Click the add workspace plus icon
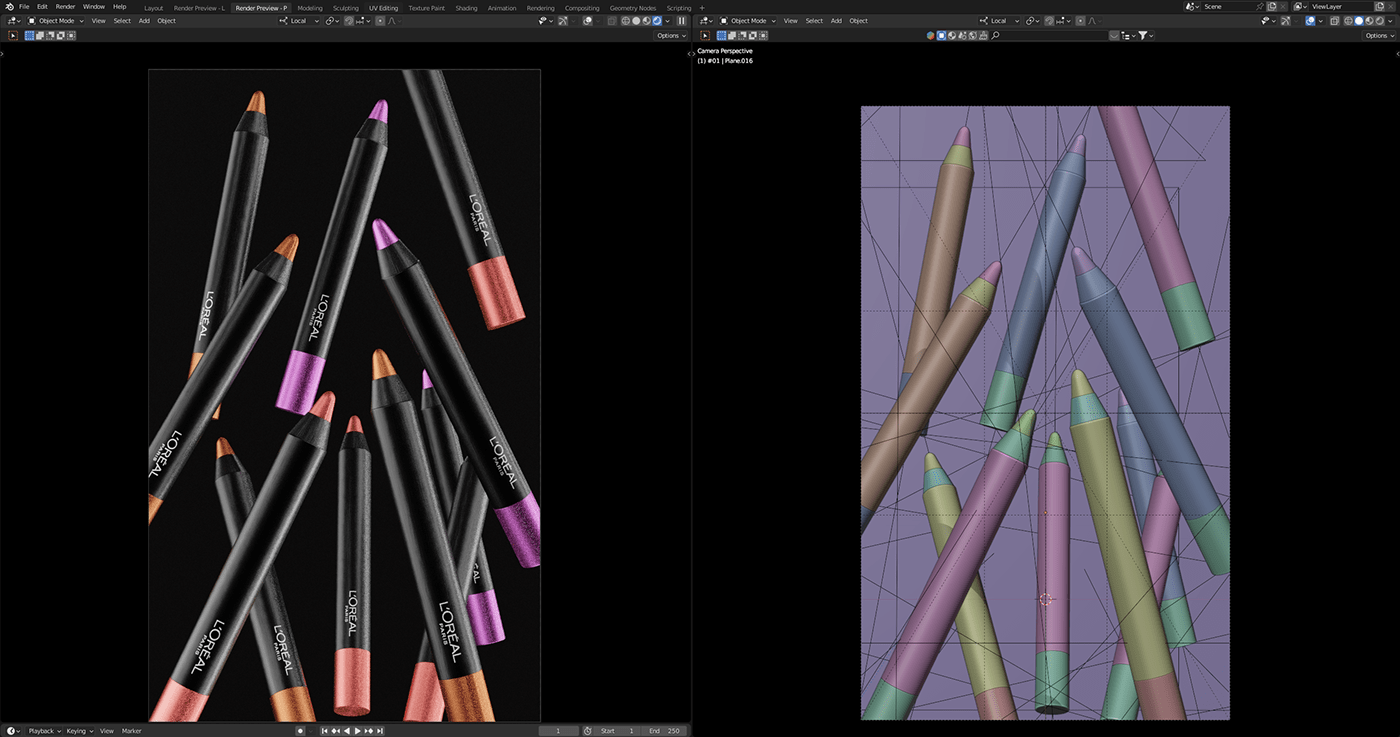1400x737 pixels. tap(701, 8)
